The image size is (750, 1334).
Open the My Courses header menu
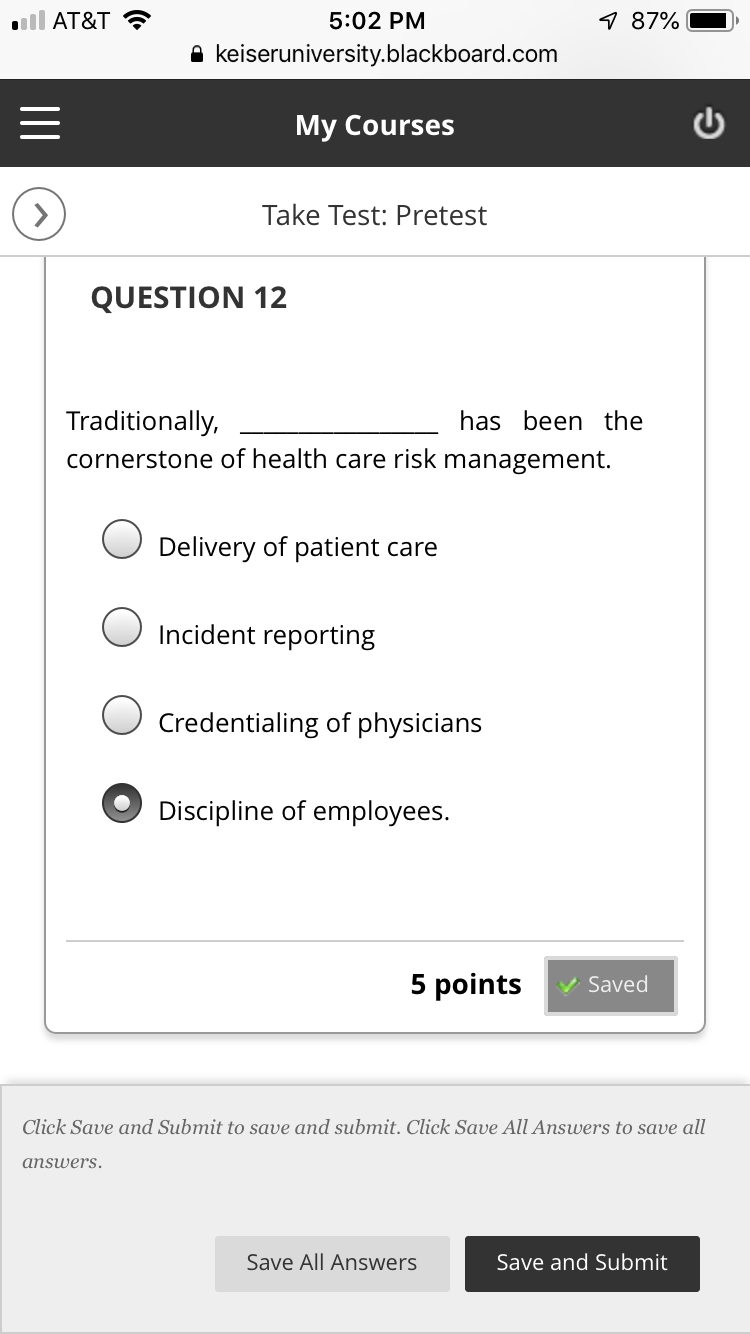[x=374, y=124]
